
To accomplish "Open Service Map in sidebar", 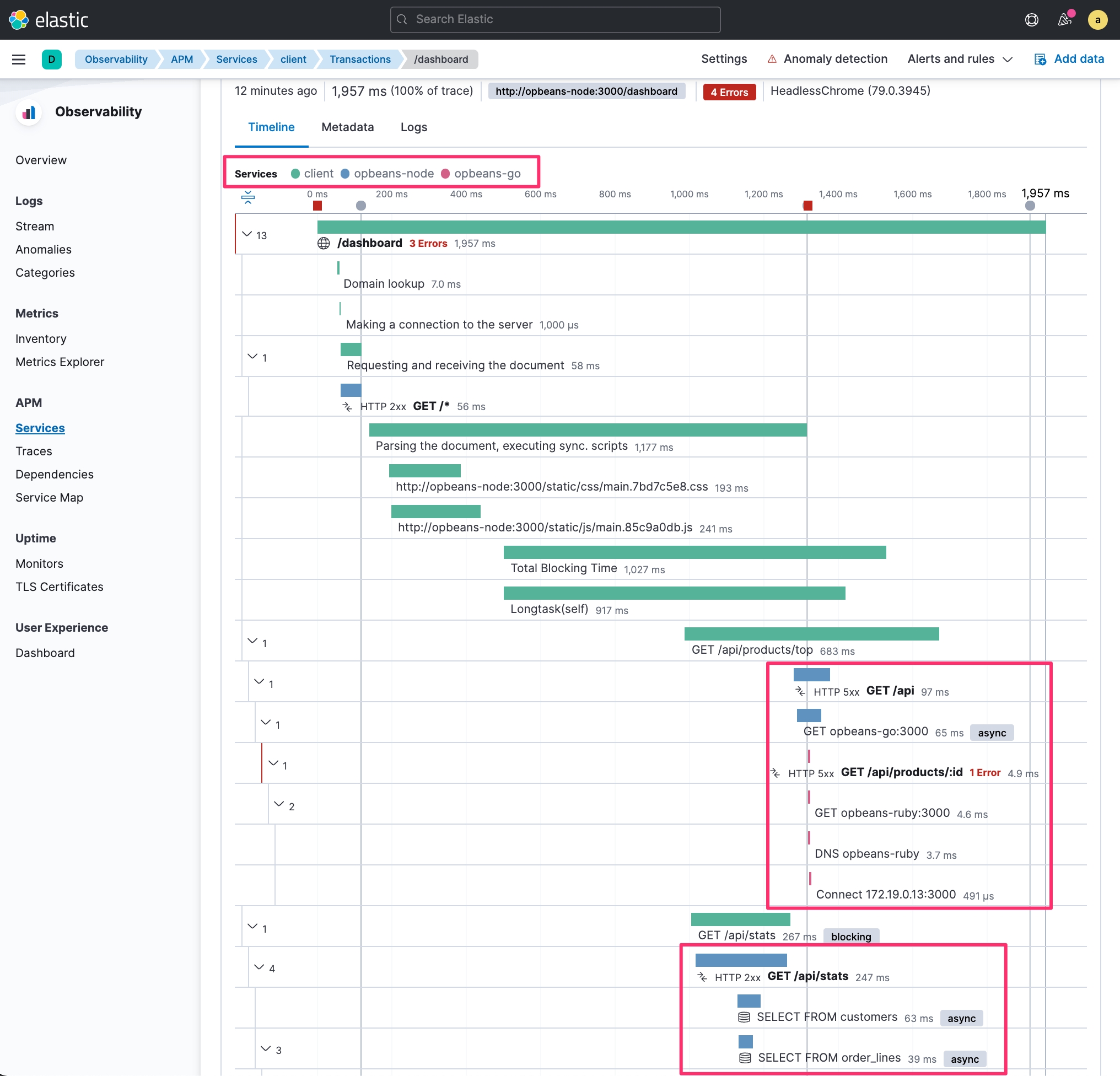I will [x=49, y=497].
